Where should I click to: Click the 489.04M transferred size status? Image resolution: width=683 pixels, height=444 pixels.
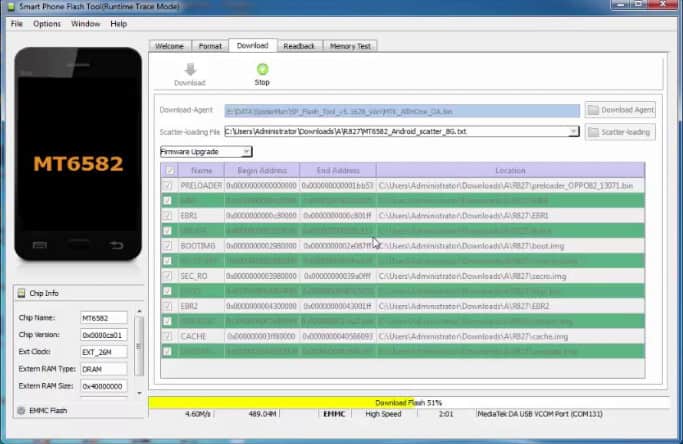262,414
